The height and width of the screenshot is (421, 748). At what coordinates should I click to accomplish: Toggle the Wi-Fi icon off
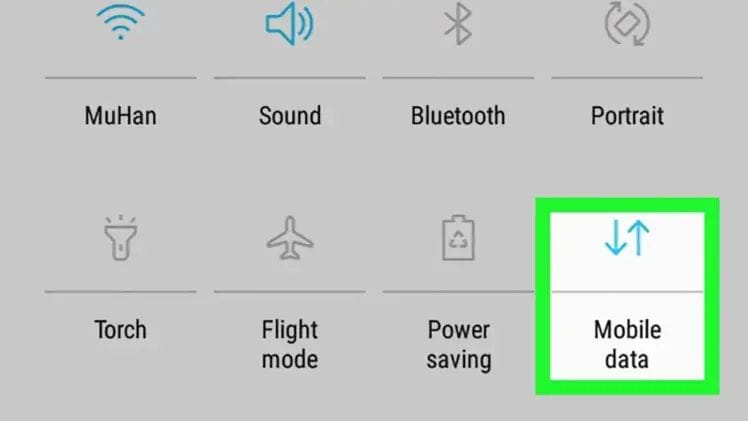point(121,23)
